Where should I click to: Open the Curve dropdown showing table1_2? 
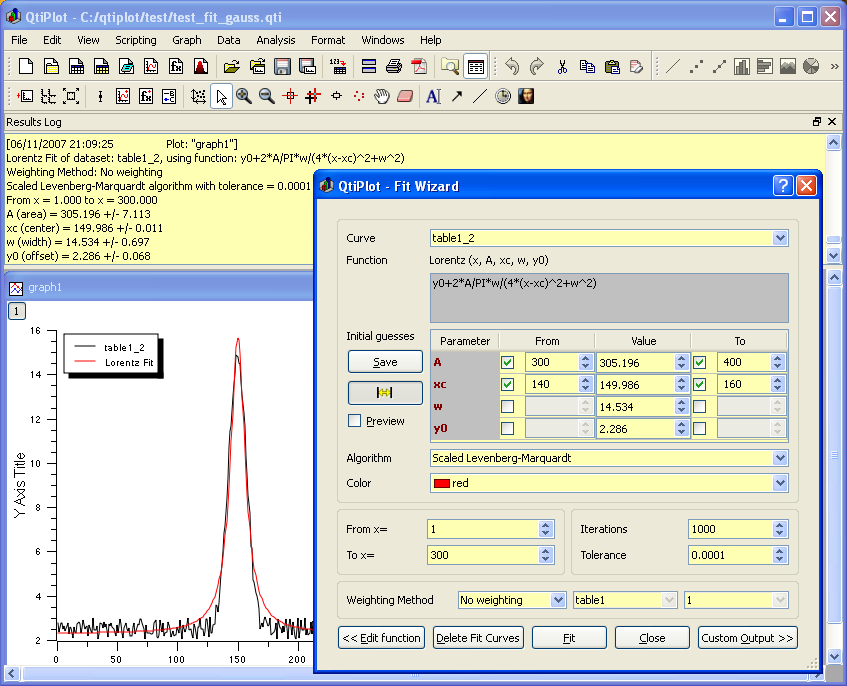(x=609, y=238)
